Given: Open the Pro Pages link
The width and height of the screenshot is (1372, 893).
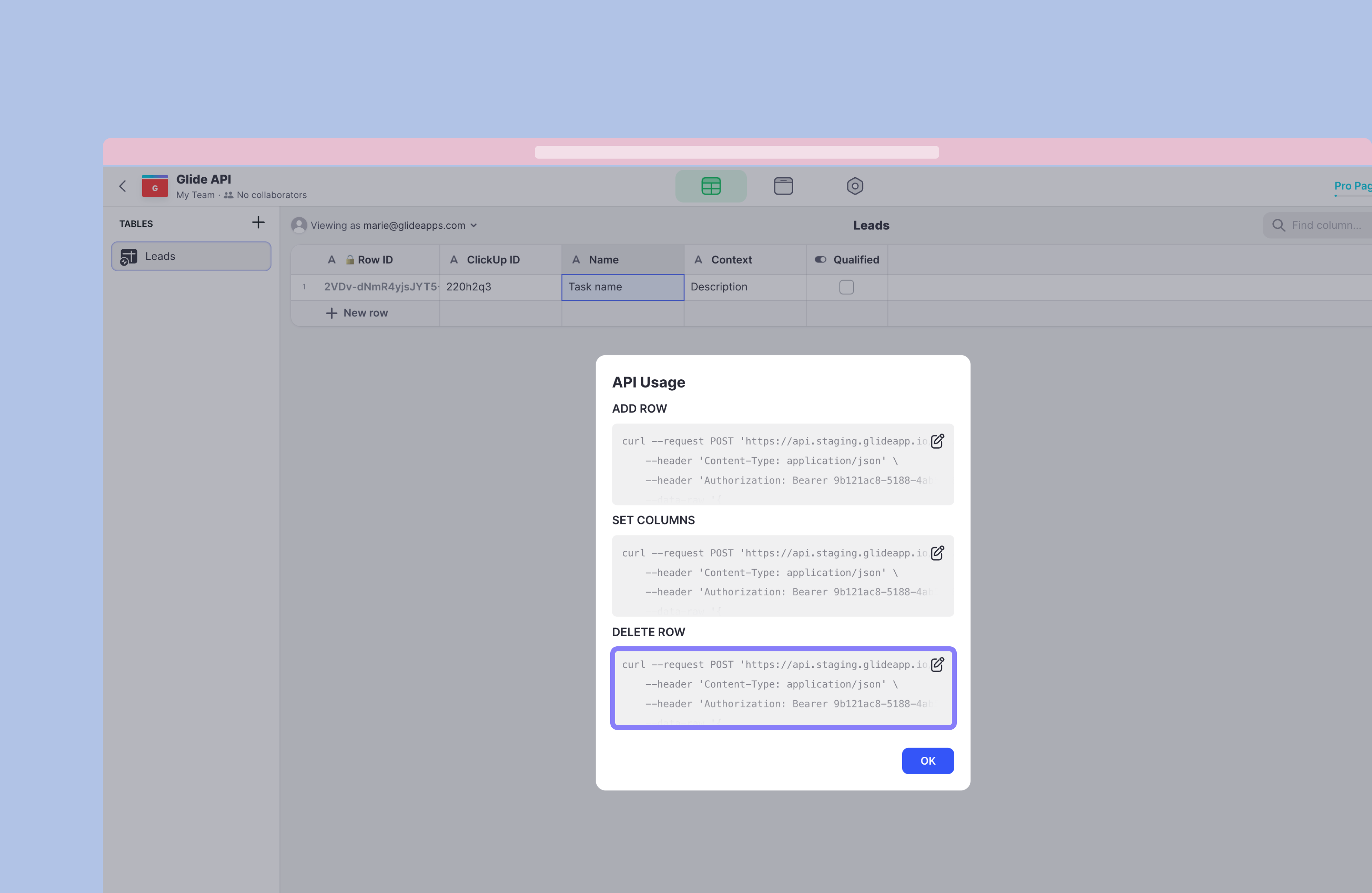Looking at the screenshot, I should click(1351, 186).
